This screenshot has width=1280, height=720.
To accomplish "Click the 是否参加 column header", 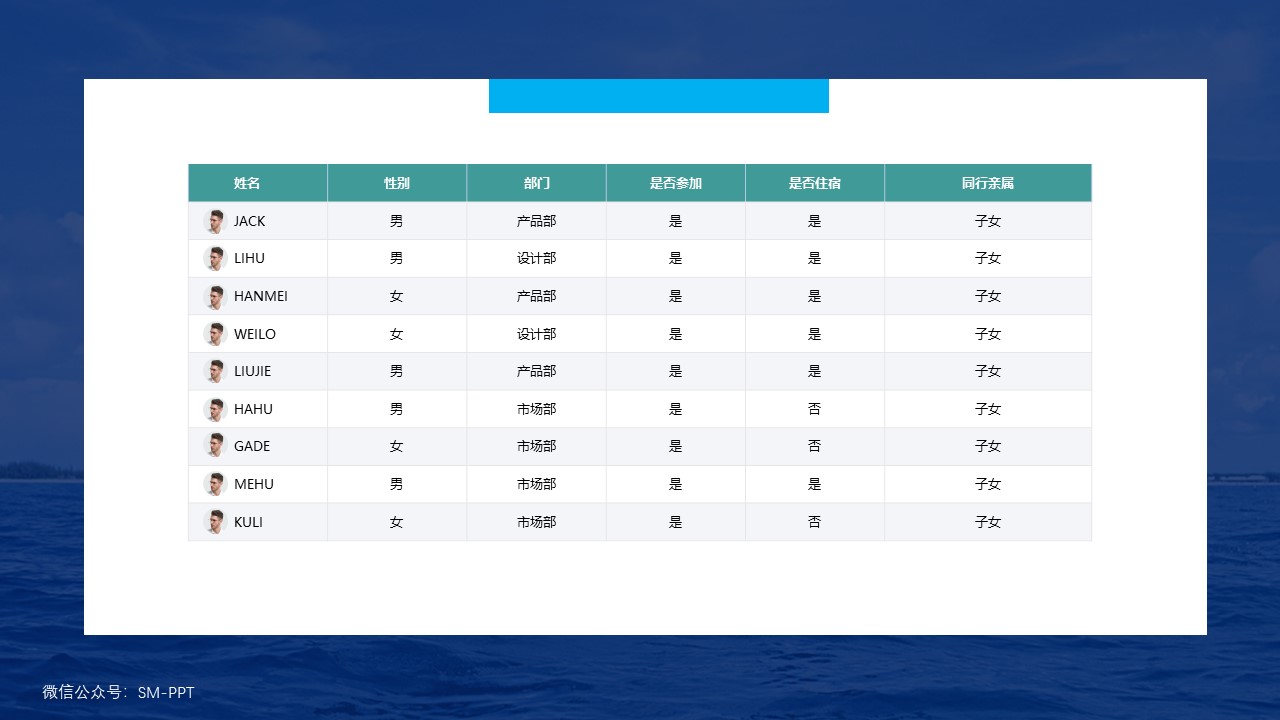I will pyautogui.click(x=676, y=183).
